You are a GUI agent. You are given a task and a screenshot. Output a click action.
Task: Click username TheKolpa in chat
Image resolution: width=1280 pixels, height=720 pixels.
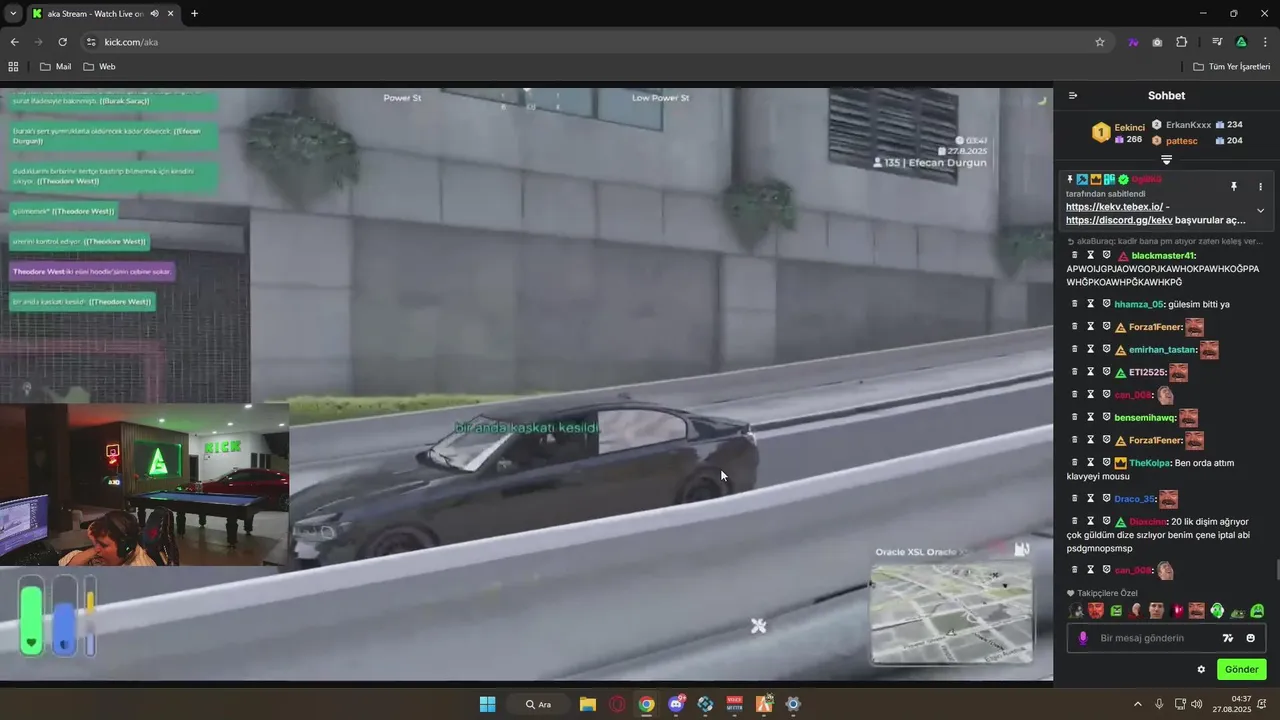tap(1149, 463)
